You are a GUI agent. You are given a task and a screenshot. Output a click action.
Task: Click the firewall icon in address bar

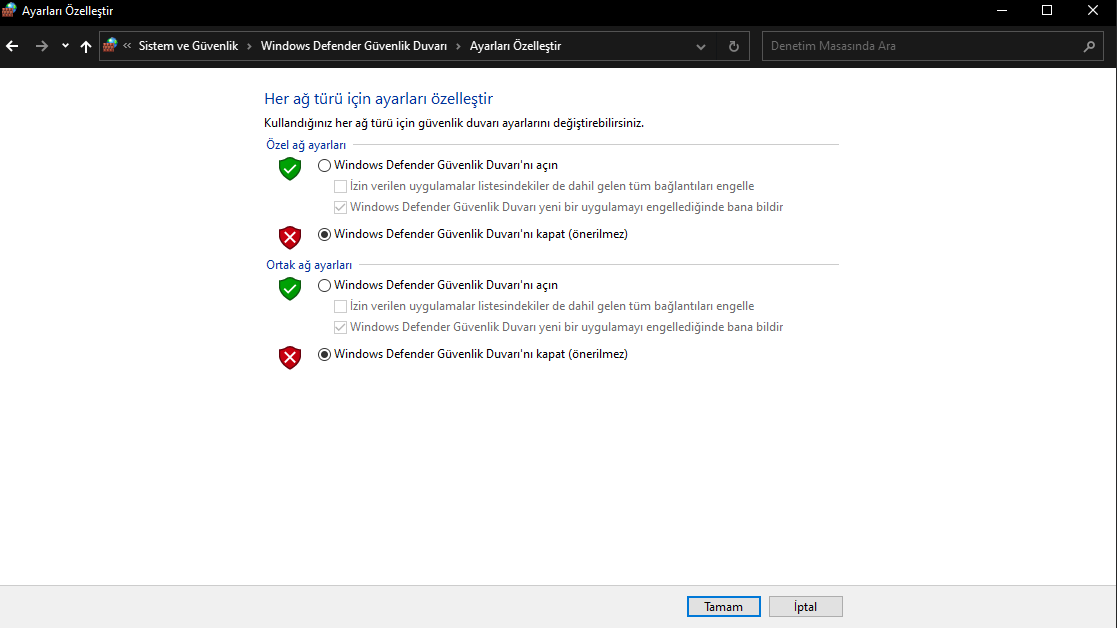coord(110,46)
